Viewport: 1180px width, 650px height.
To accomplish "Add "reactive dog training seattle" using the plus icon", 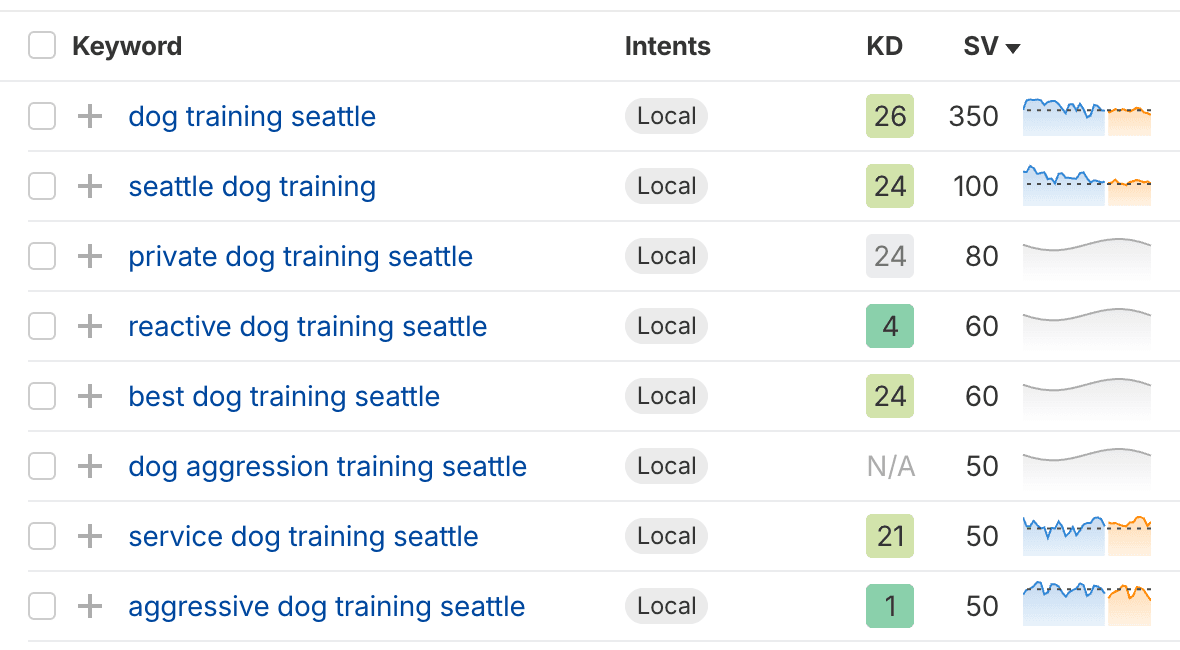I will 90,326.
